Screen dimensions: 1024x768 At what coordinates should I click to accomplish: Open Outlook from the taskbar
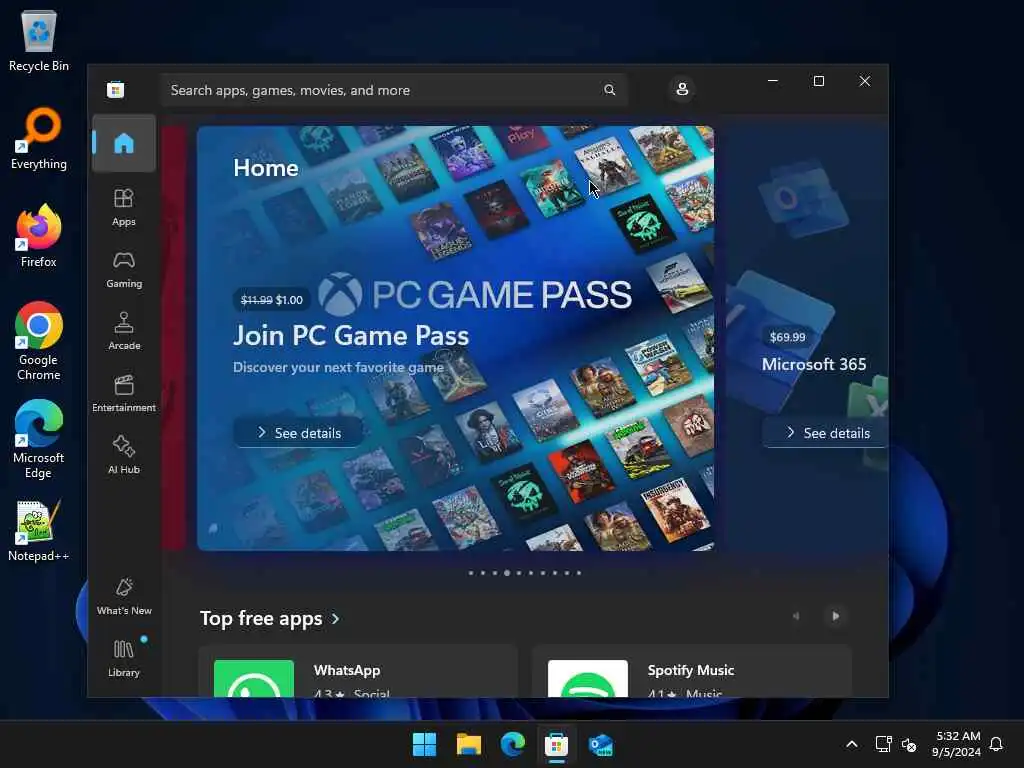600,744
